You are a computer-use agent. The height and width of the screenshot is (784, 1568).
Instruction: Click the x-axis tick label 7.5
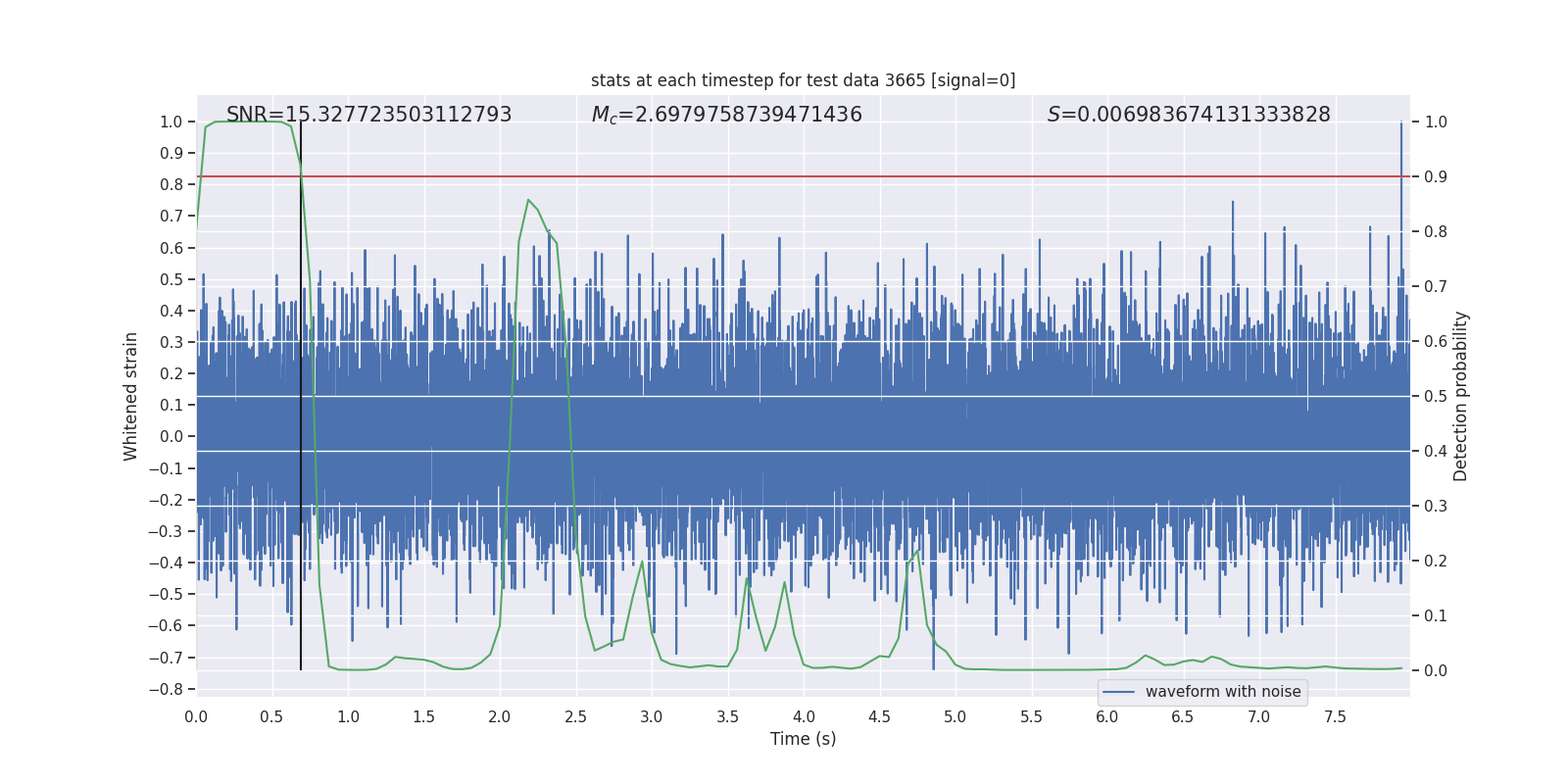click(x=1335, y=717)
